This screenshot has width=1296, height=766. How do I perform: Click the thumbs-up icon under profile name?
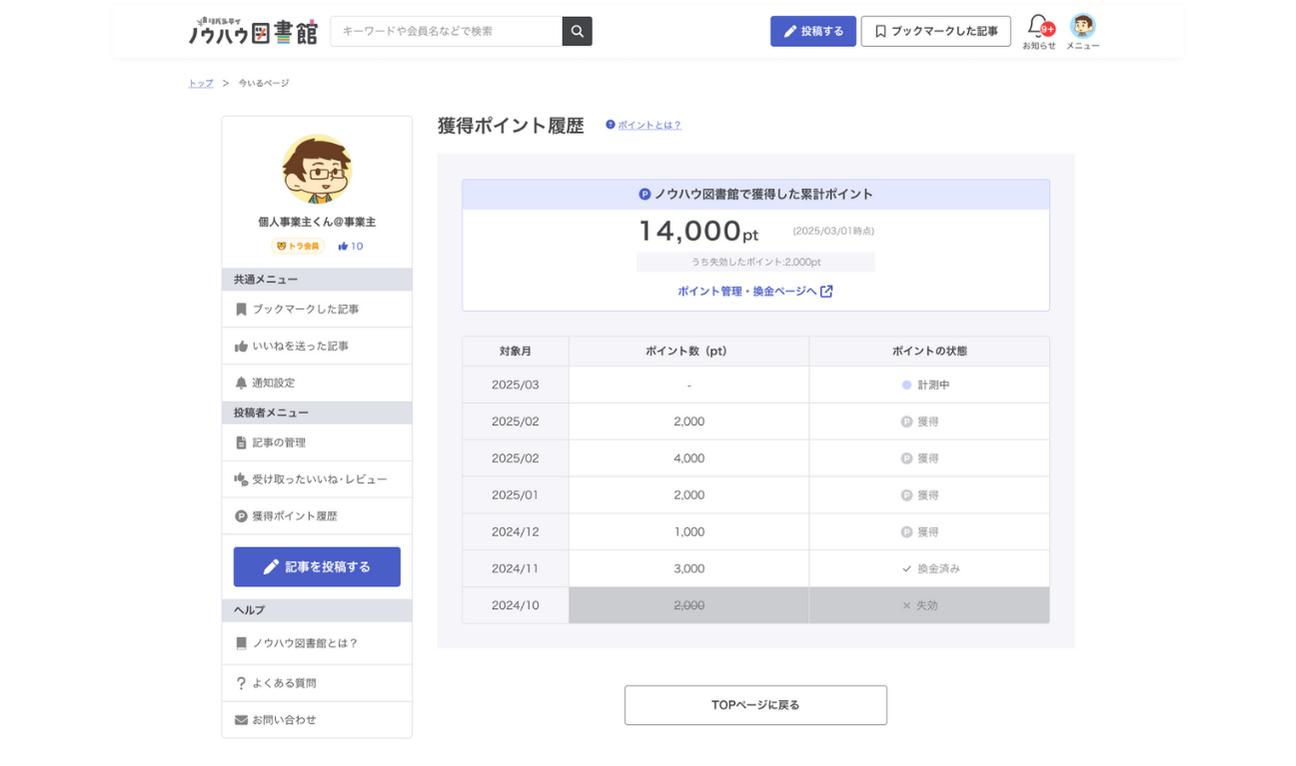click(343, 246)
